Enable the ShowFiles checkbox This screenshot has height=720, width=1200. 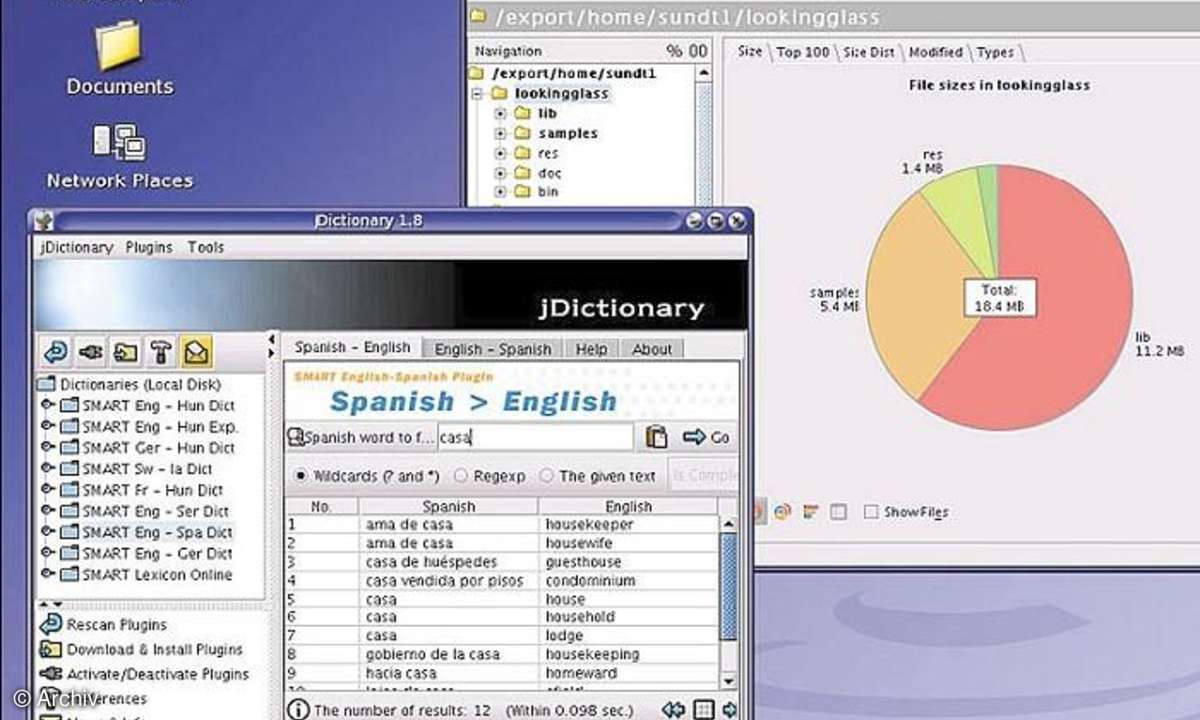tap(871, 512)
